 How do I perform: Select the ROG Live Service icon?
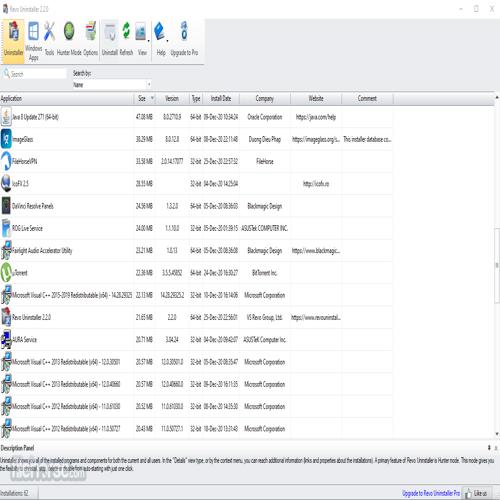pos(6,228)
